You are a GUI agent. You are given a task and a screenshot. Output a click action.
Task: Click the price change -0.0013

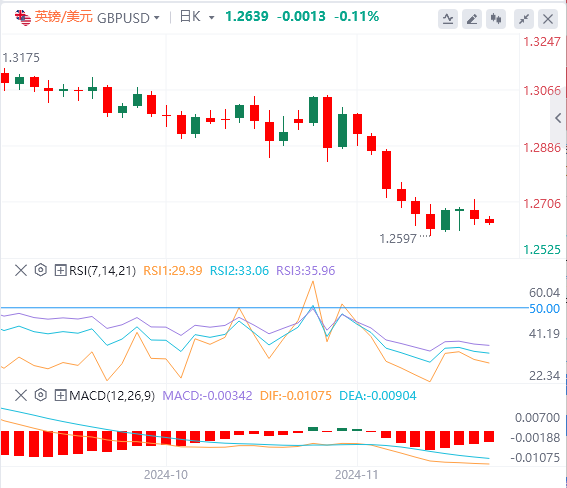(x=301, y=17)
